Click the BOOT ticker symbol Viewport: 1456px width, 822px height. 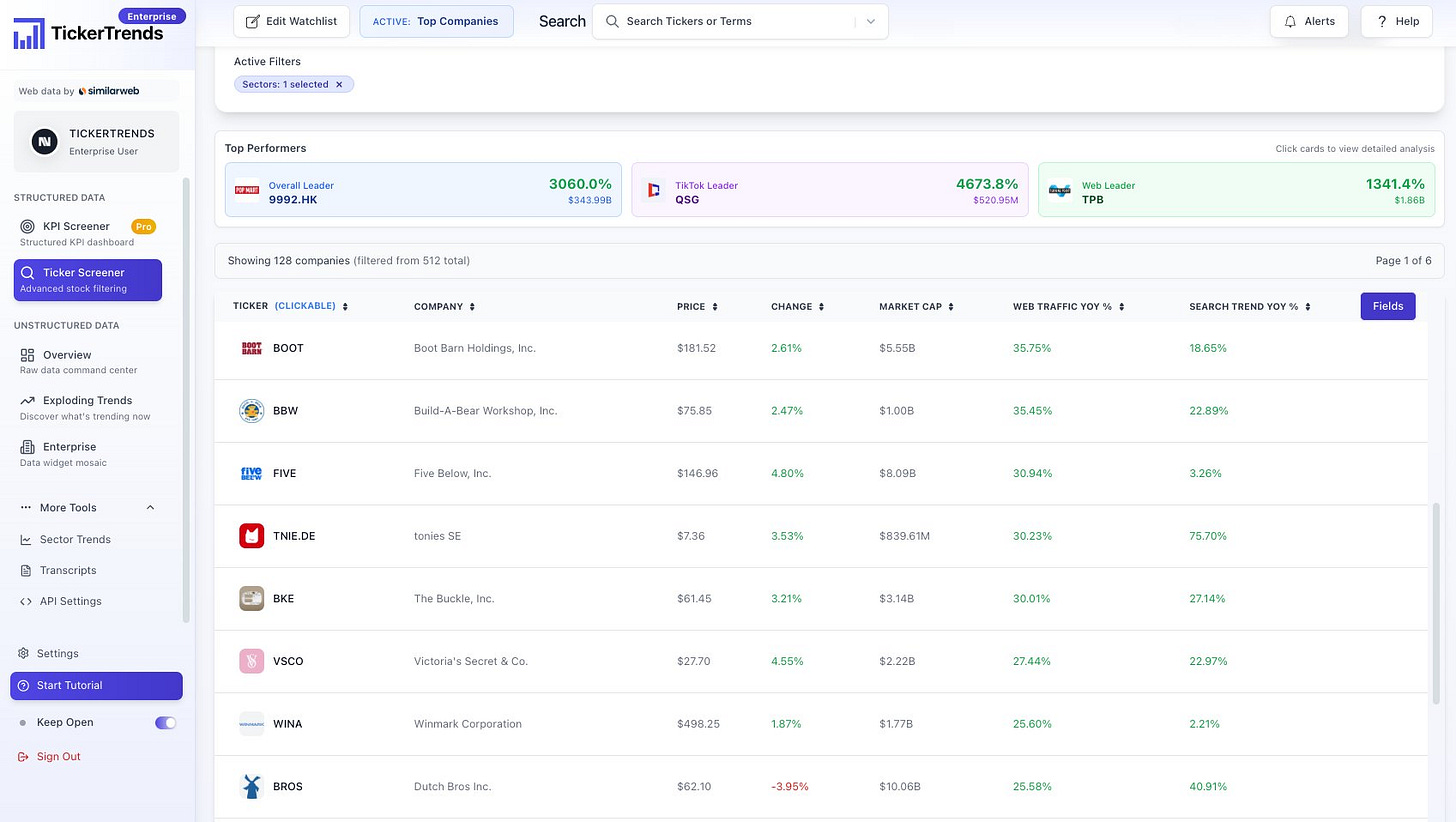(x=288, y=348)
